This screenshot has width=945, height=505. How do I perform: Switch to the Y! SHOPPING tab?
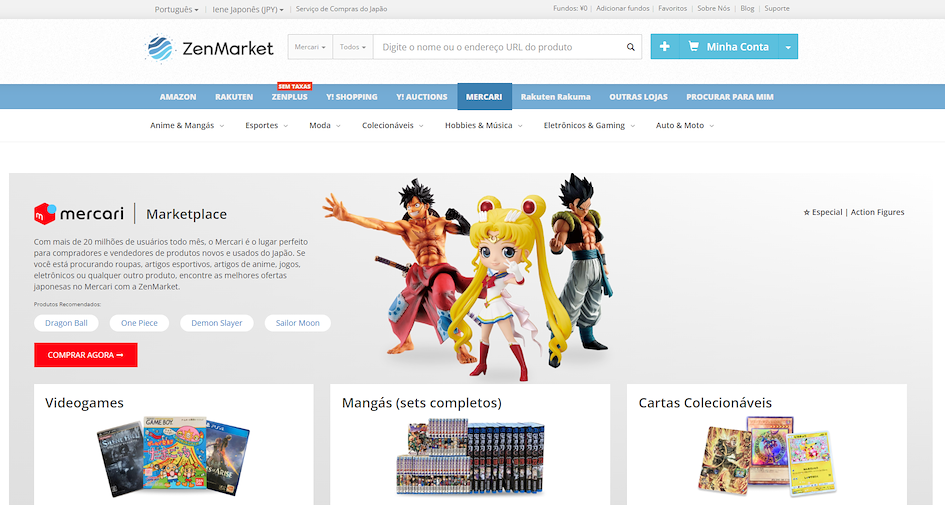tap(352, 96)
